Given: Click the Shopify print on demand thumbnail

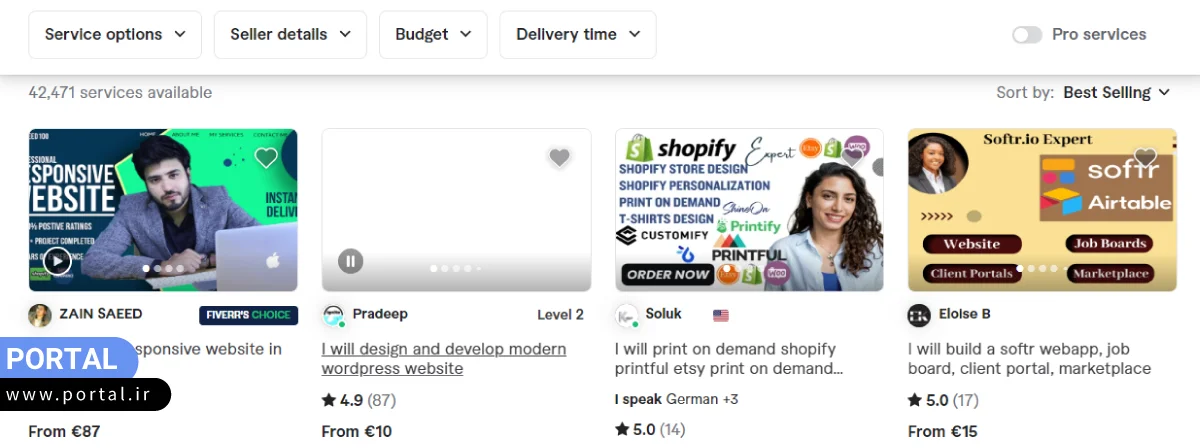Looking at the screenshot, I should 748,210.
